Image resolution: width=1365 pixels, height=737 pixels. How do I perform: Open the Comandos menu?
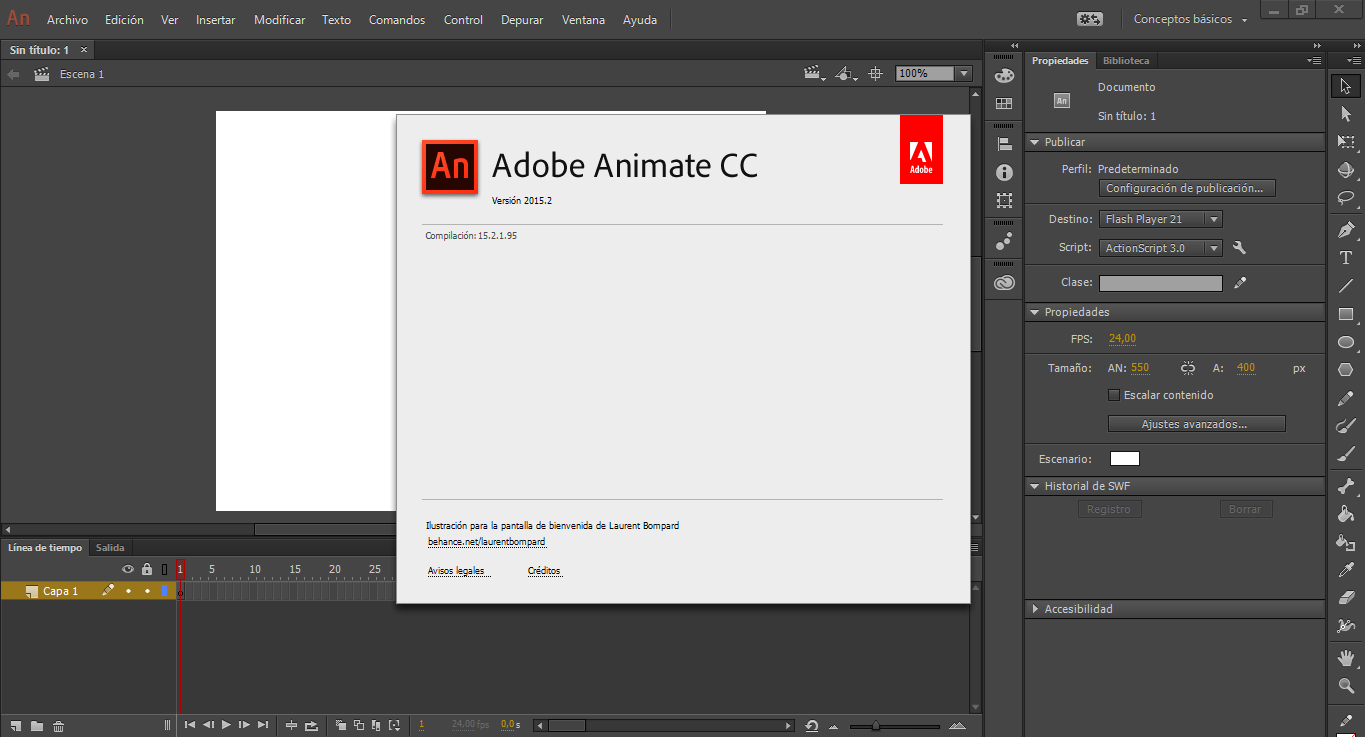coord(397,20)
